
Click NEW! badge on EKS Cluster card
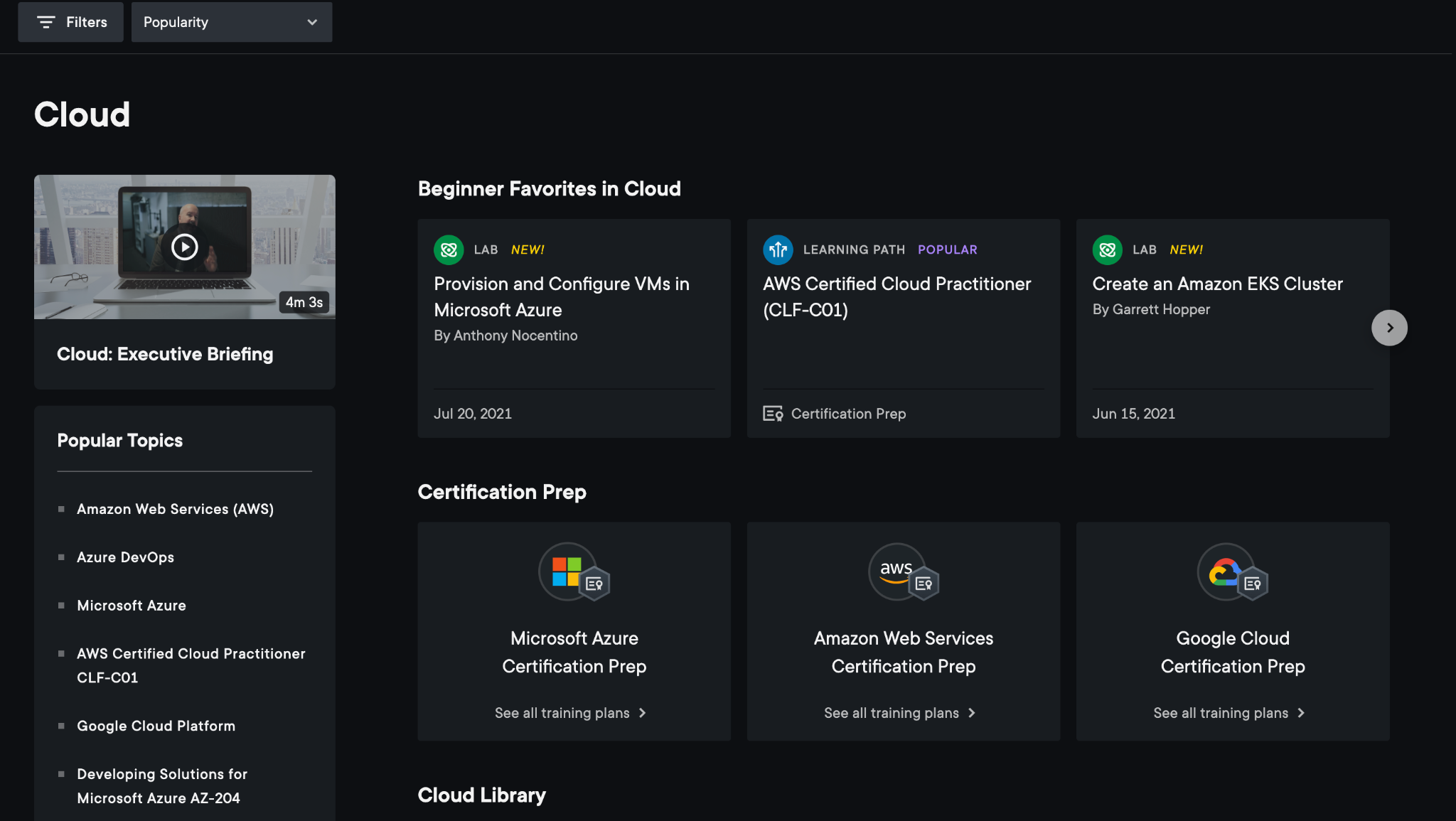tap(1186, 249)
